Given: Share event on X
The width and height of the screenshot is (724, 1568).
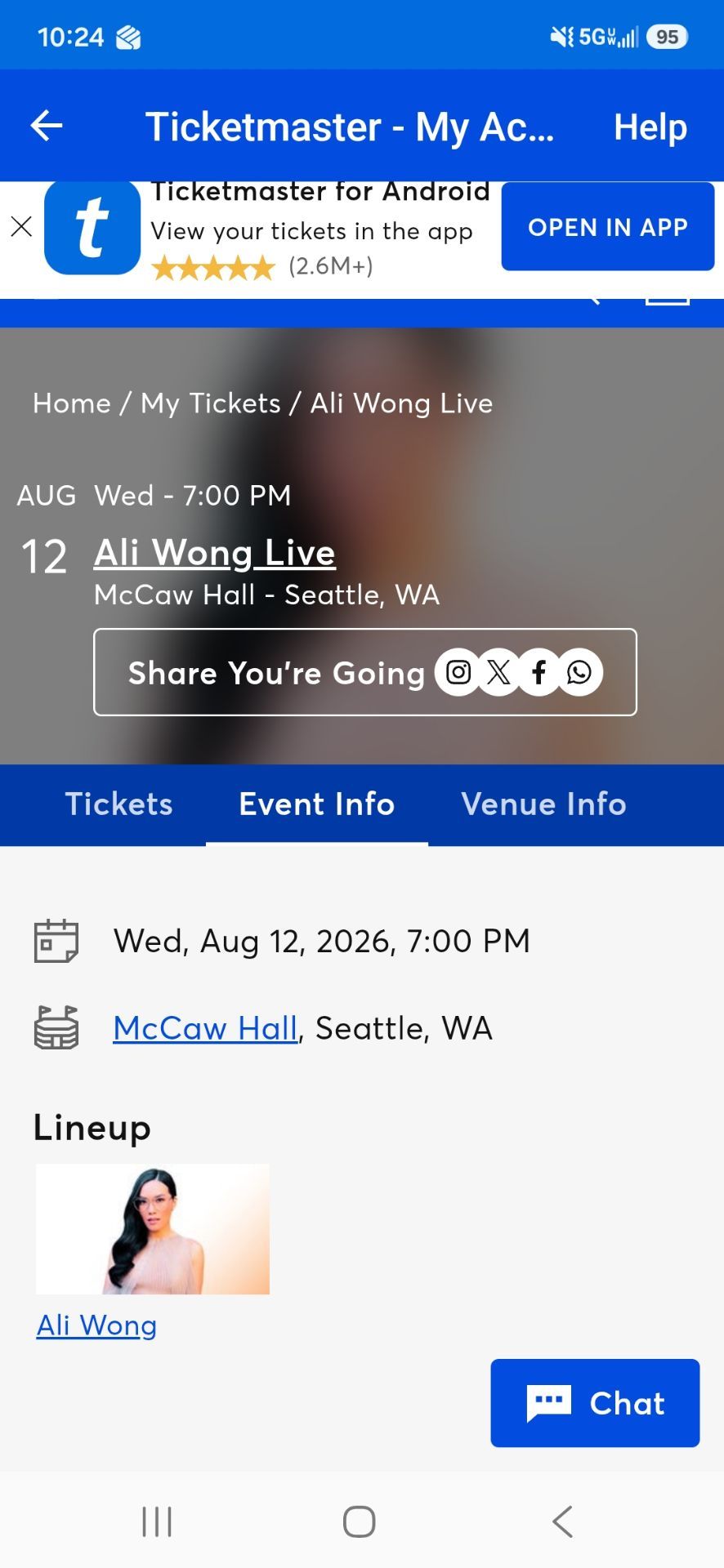Looking at the screenshot, I should click(x=498, y=672).
